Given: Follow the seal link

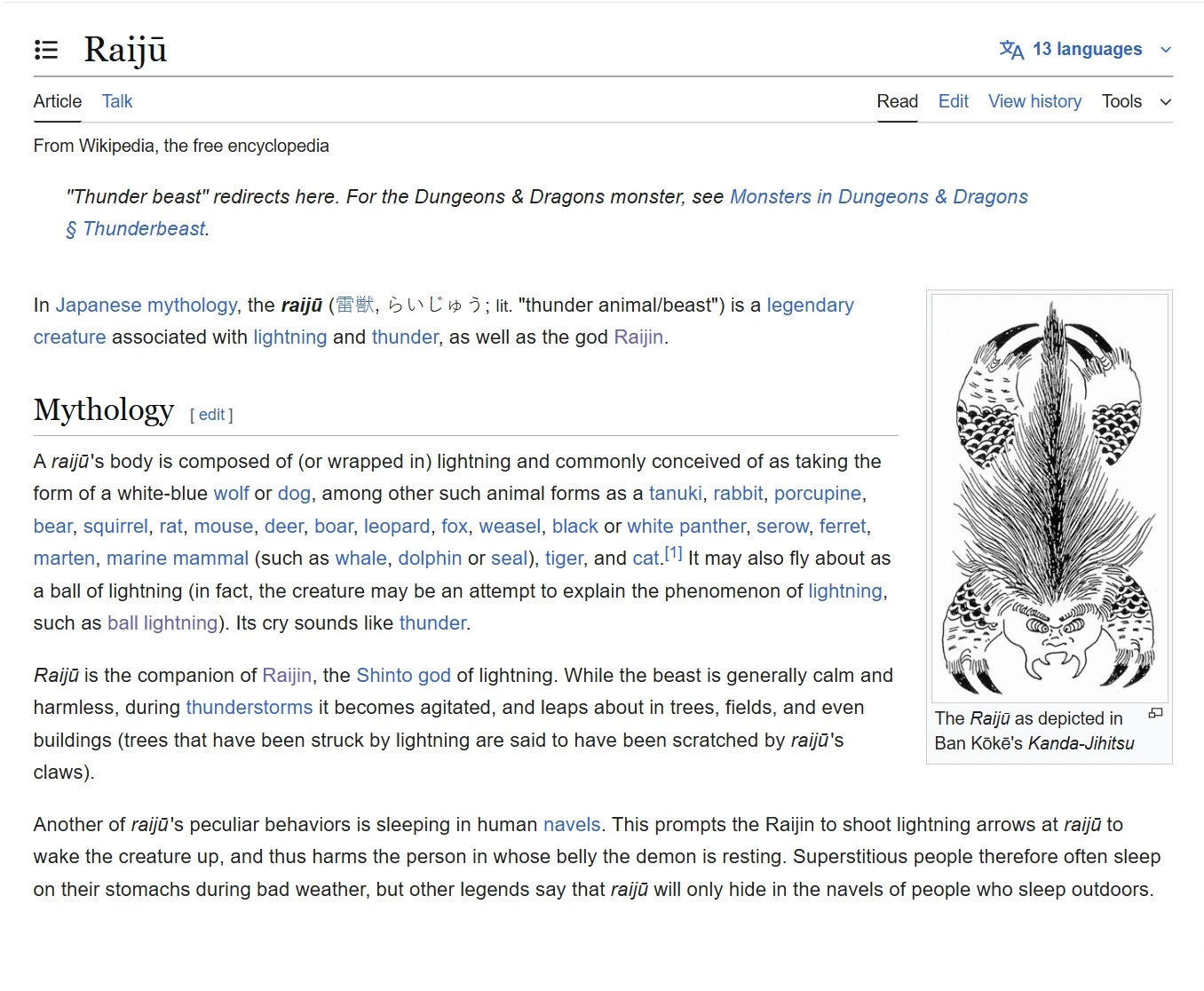Looking at the screenshot, I should coord(509,559).
